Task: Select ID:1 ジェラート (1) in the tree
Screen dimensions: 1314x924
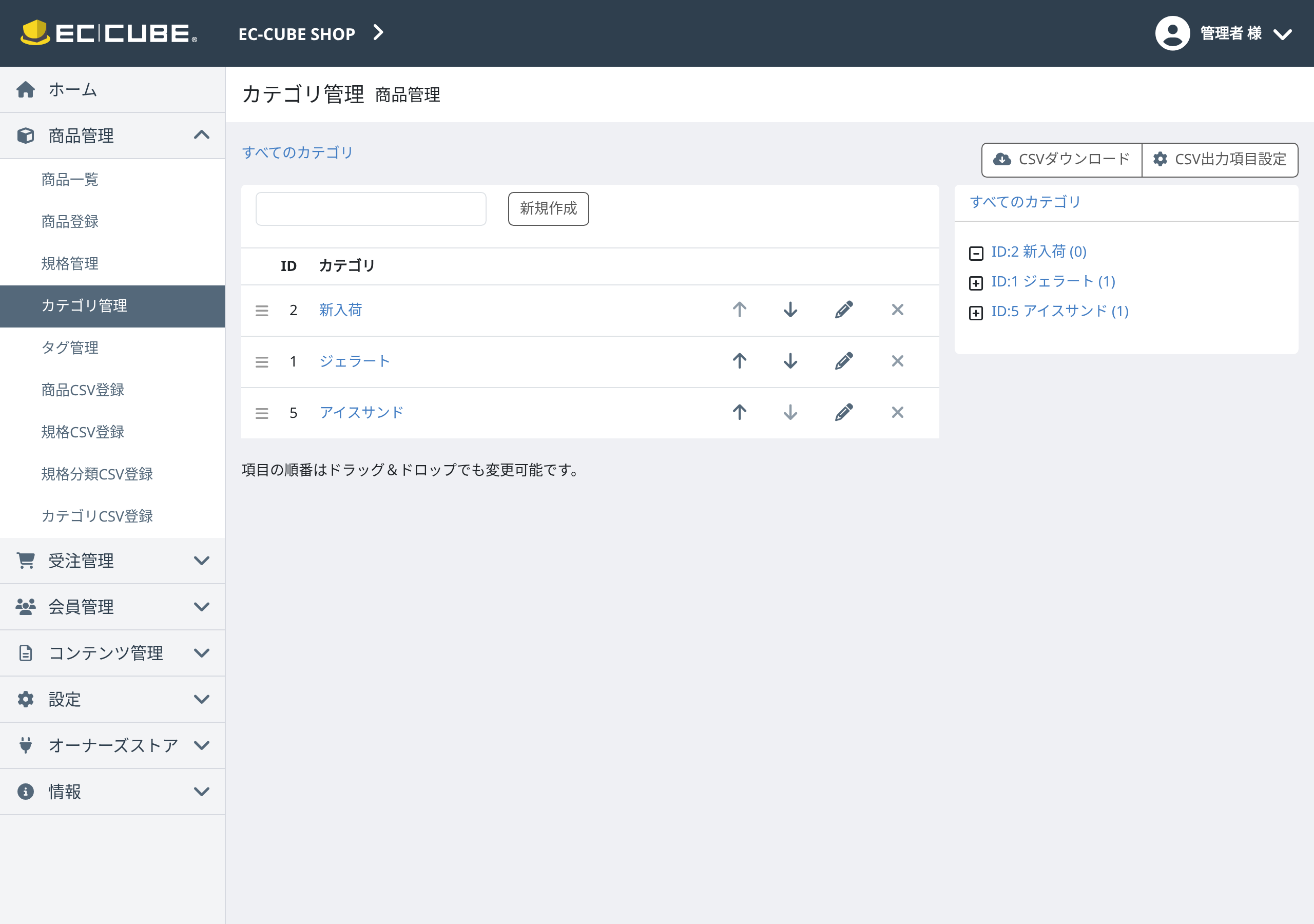Action: pyautogui.click(x=1053, y=281)
